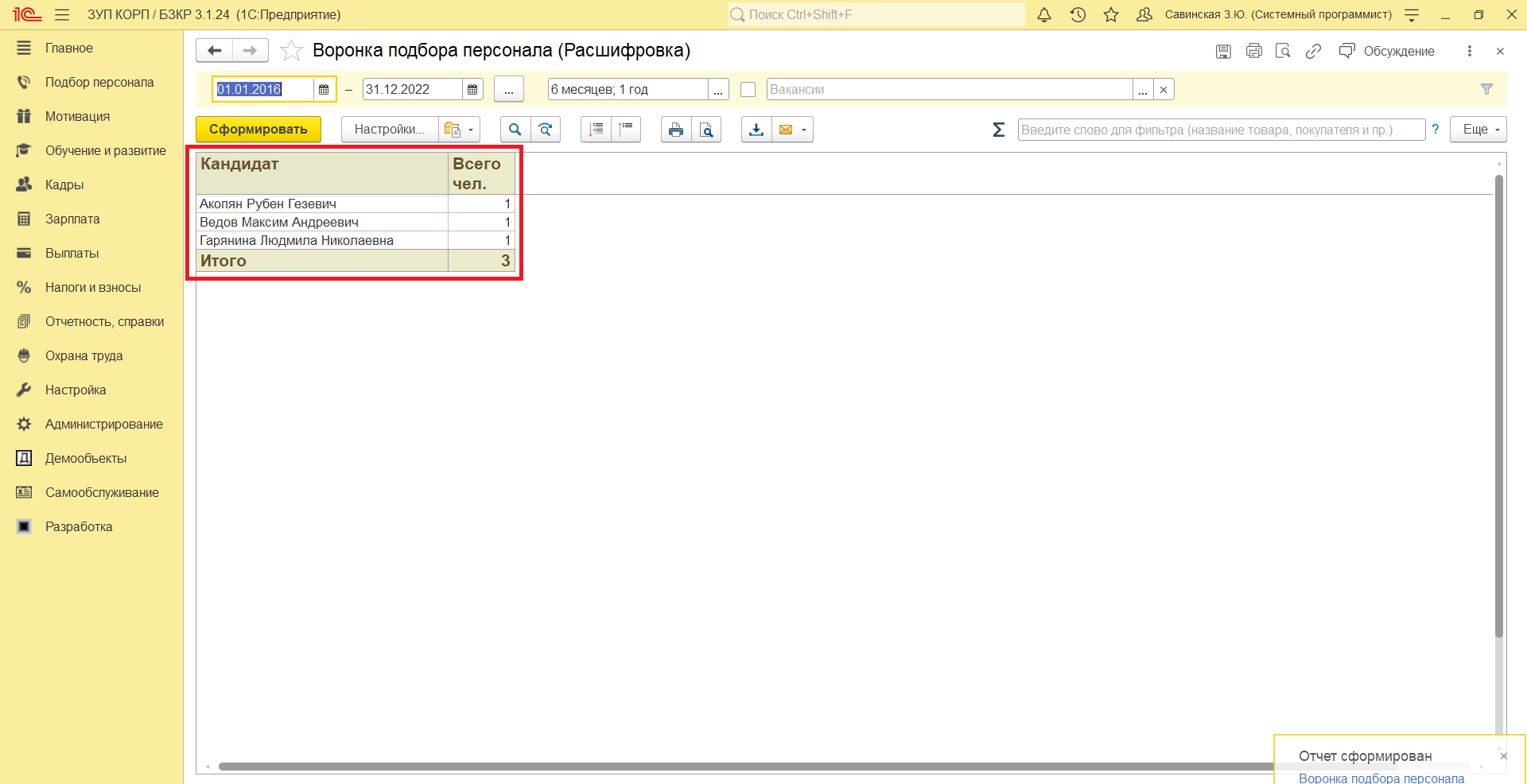This screenshot has height=784, width=1527.
Task: Open calendar for start date 01.01.2016
Action: point(324,90)
